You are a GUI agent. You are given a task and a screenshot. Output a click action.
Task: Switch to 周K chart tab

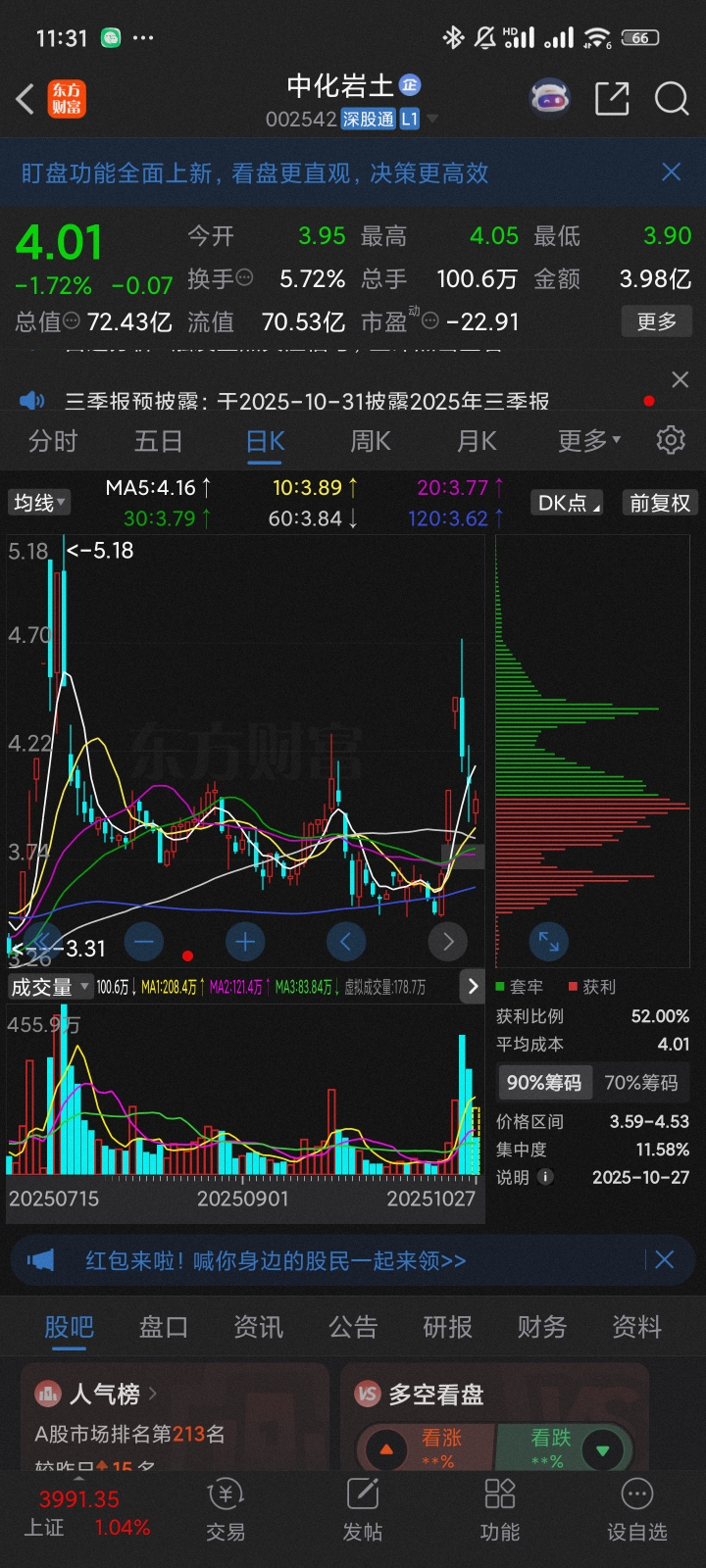tap(371, 441)
